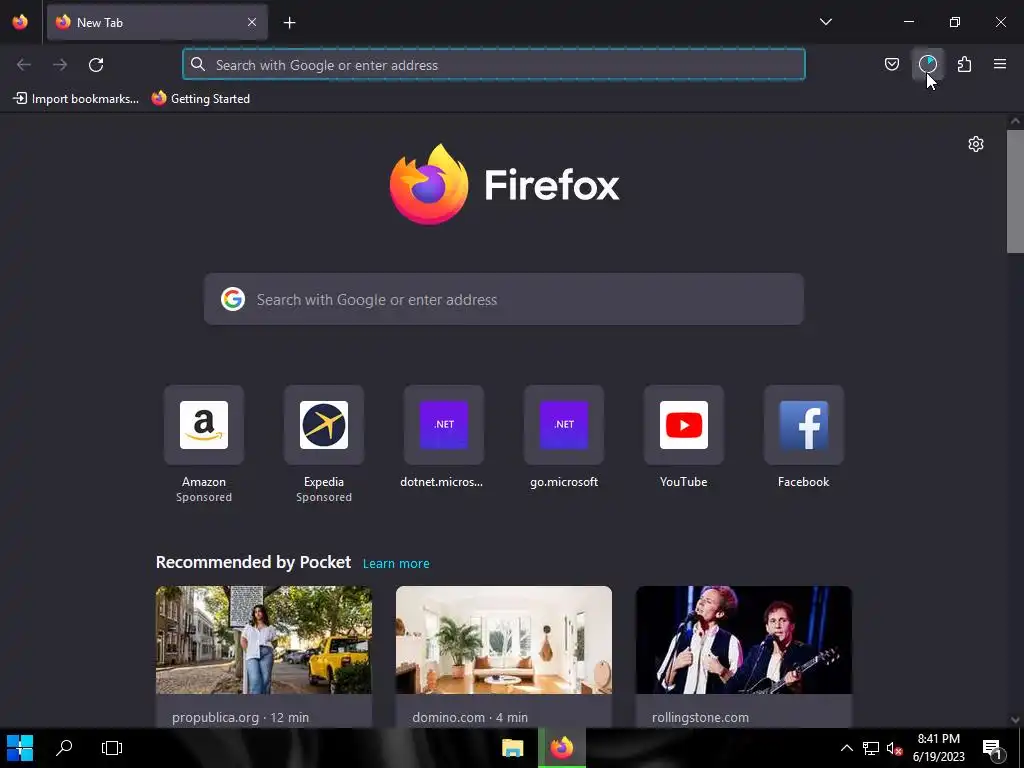Open Firefox View pinned tab icon
Viewport: 1024px width, 768px height.
click(x=20, y=22)
